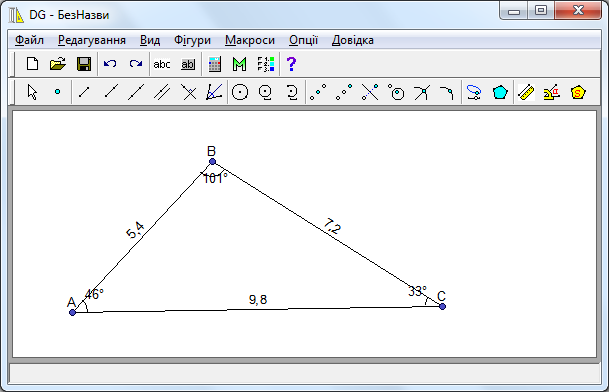Click the 33° angle label
This screenshot has height=392, width=609.
(418, 291)
